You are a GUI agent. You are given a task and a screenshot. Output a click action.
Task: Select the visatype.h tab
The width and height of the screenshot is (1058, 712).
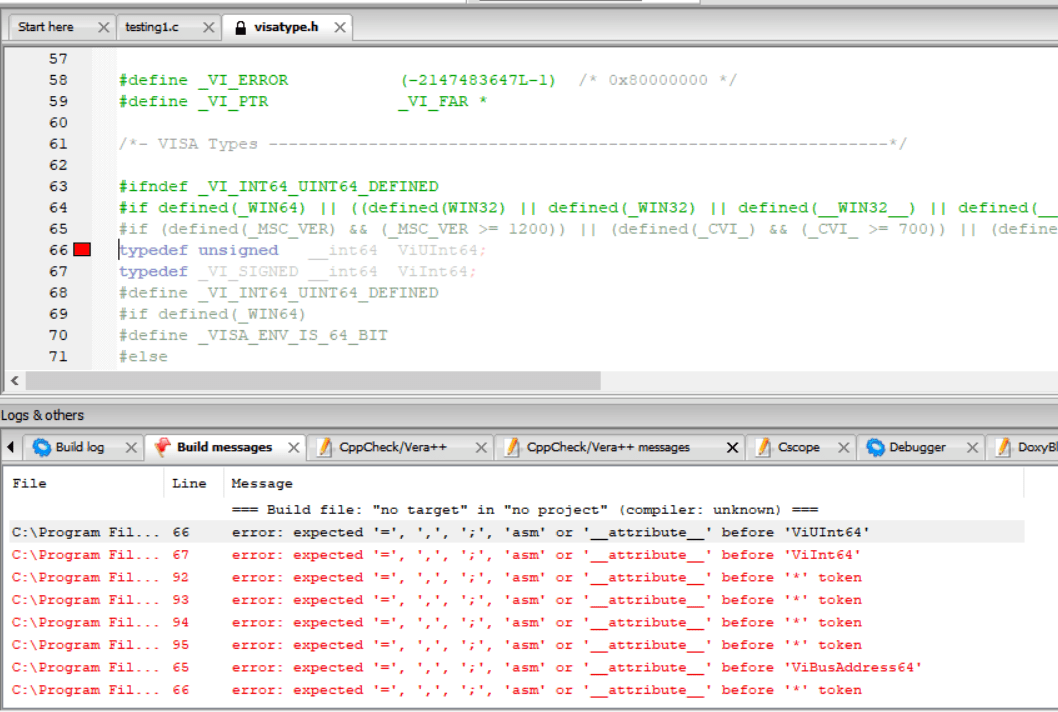(x=286, y=27)
